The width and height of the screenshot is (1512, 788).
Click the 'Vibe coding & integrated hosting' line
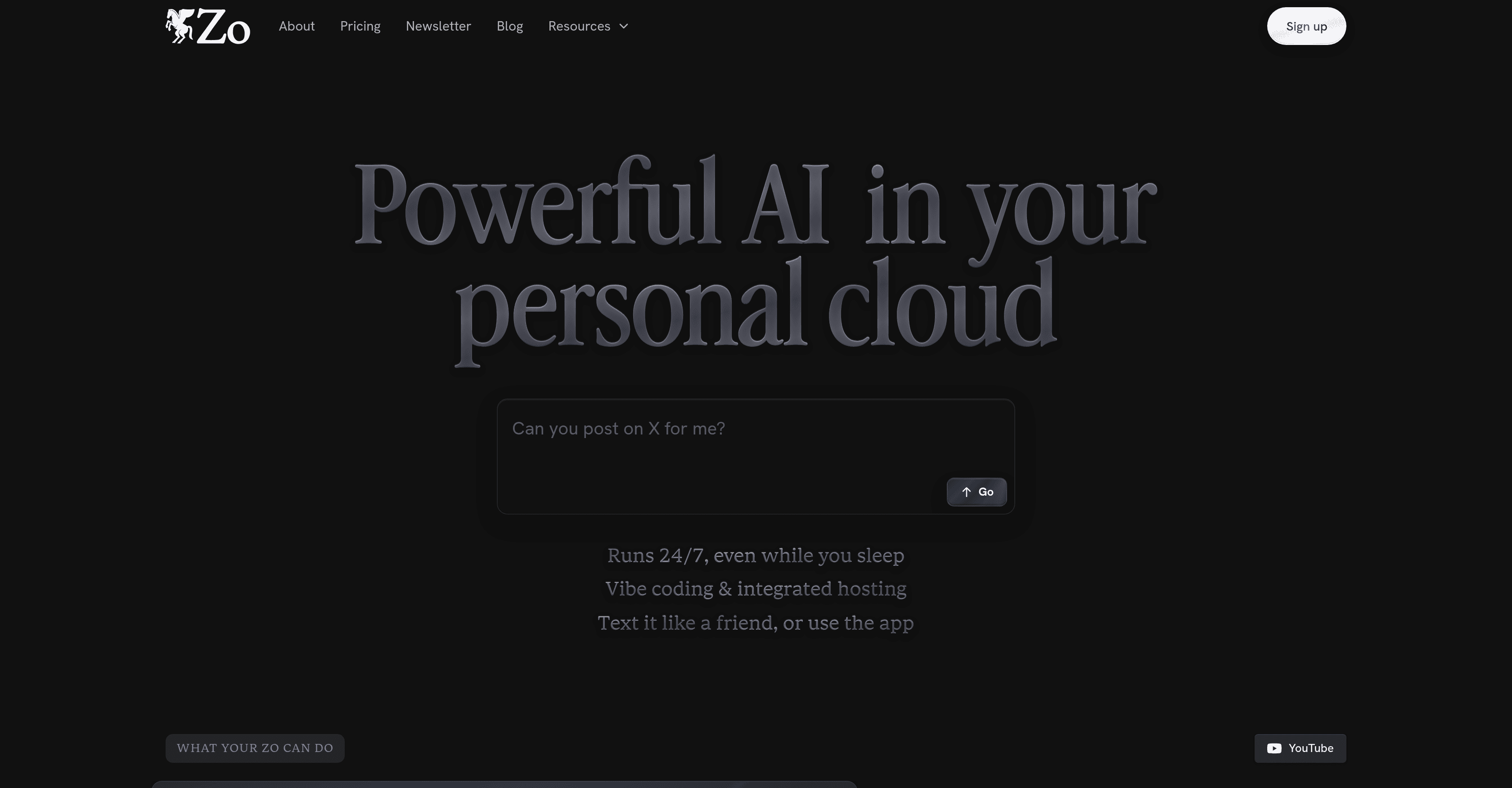coord(756,588)
